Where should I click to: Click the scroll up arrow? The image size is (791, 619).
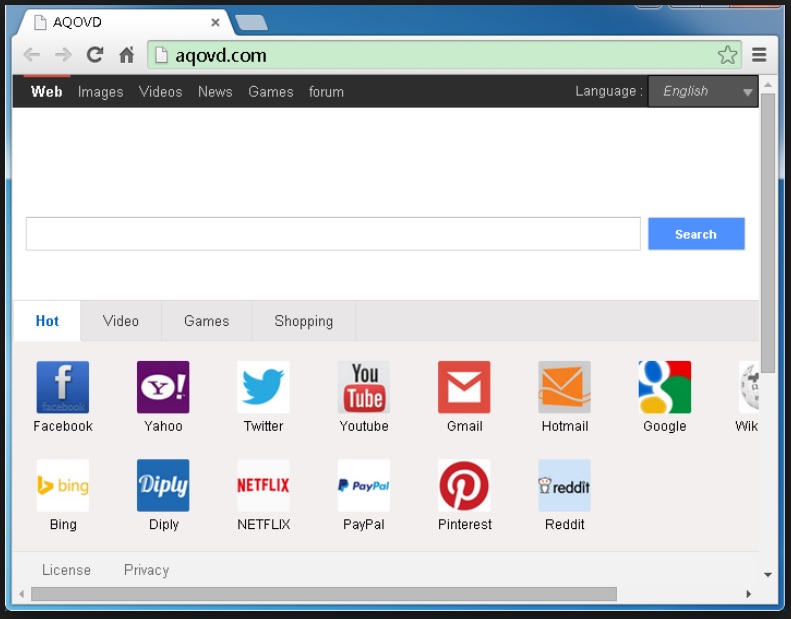click(768, 84)
